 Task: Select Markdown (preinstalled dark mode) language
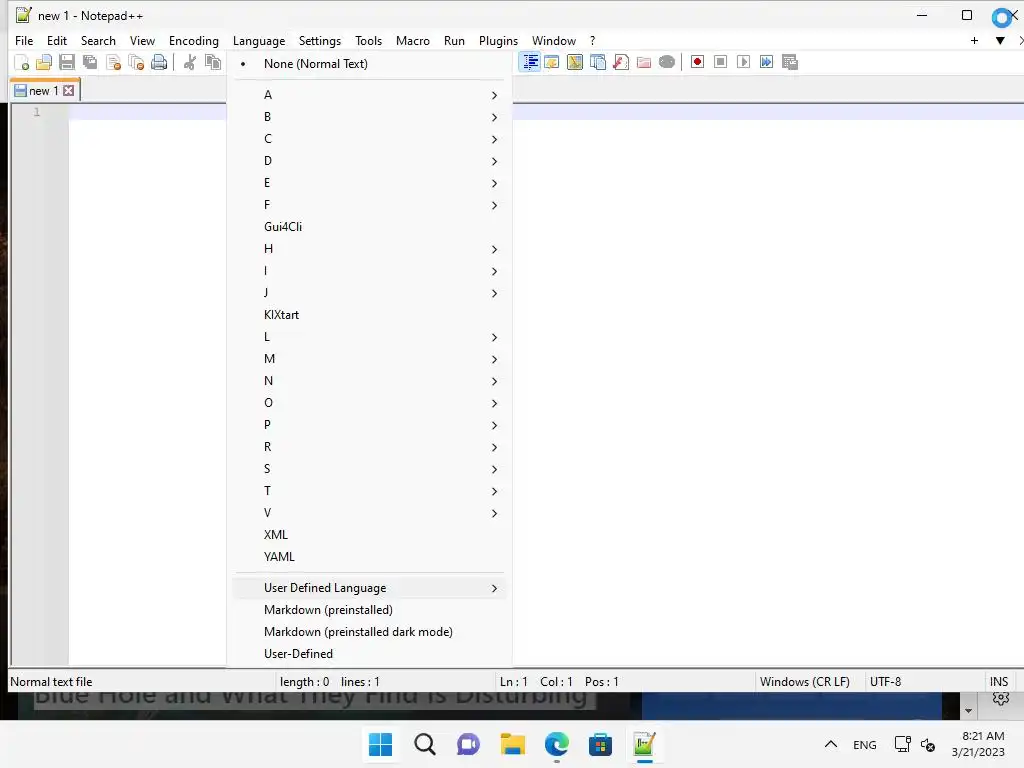click(x=369, y=632)
